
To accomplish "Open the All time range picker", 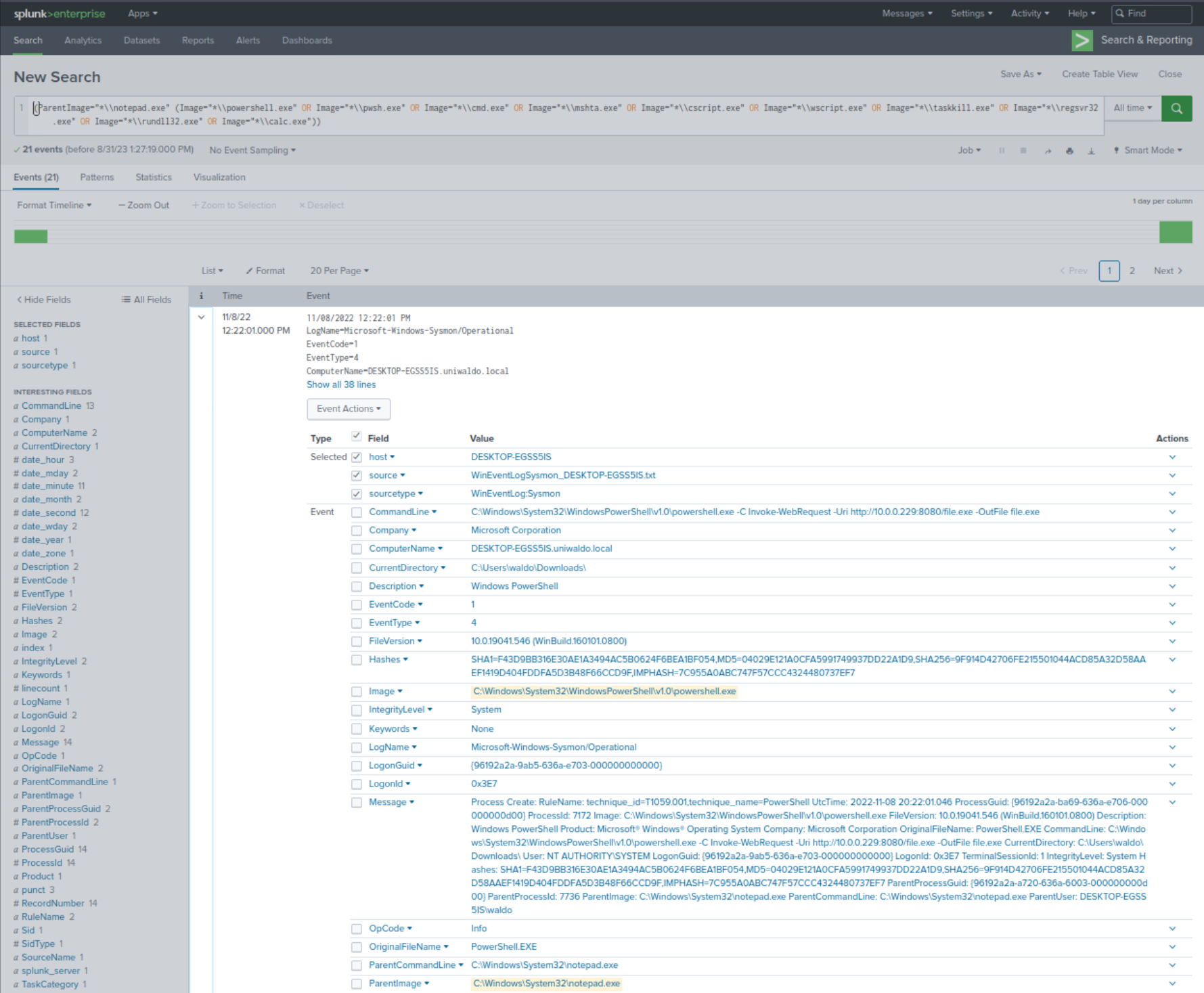I will point(1132,108).
